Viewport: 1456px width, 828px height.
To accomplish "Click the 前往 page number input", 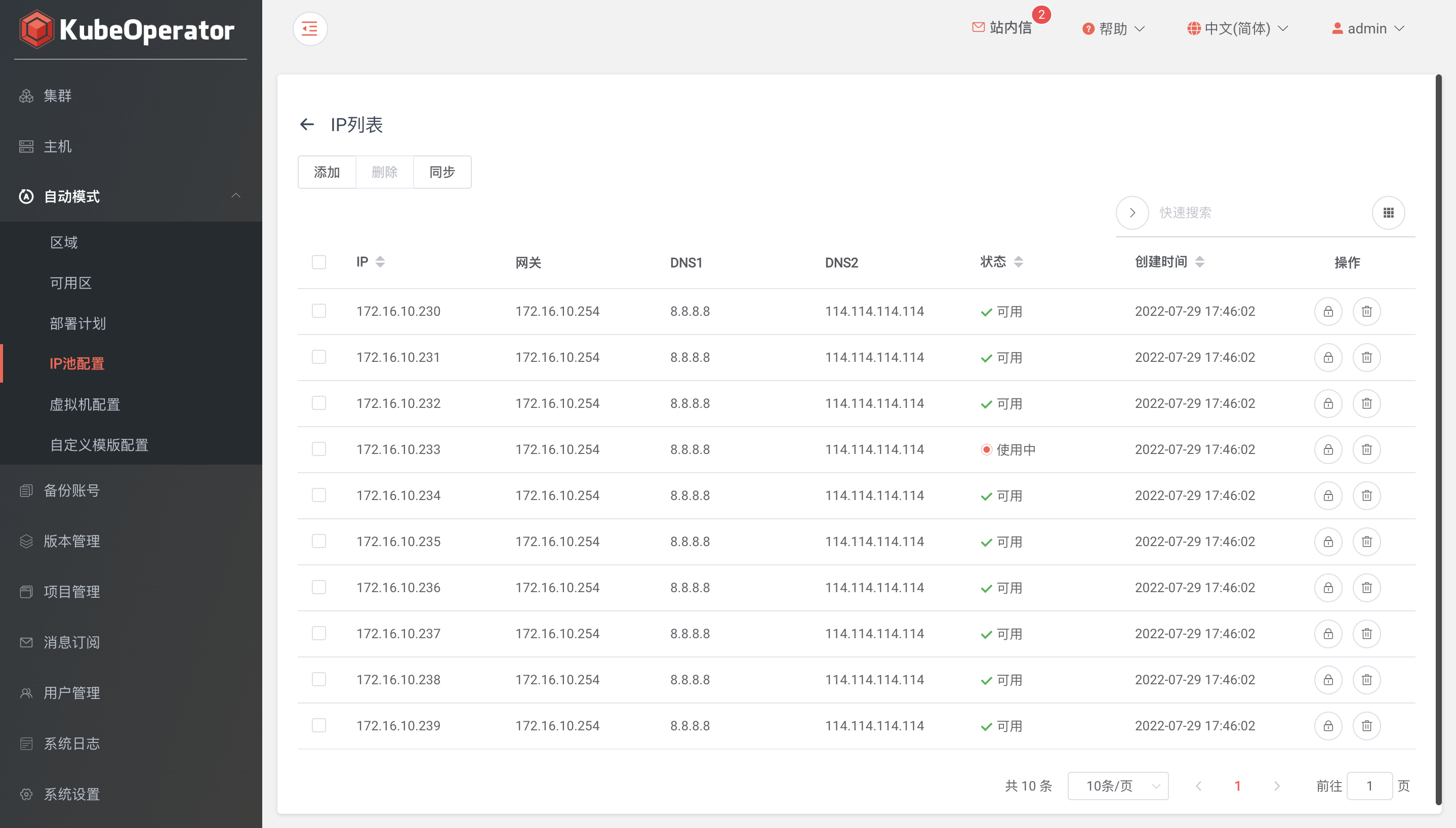I will [1369, 786].
